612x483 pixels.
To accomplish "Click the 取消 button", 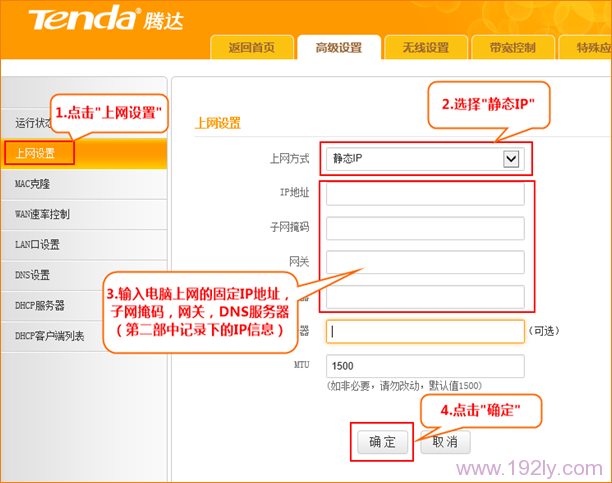I will pyautogui.click(x=445, y=442).
